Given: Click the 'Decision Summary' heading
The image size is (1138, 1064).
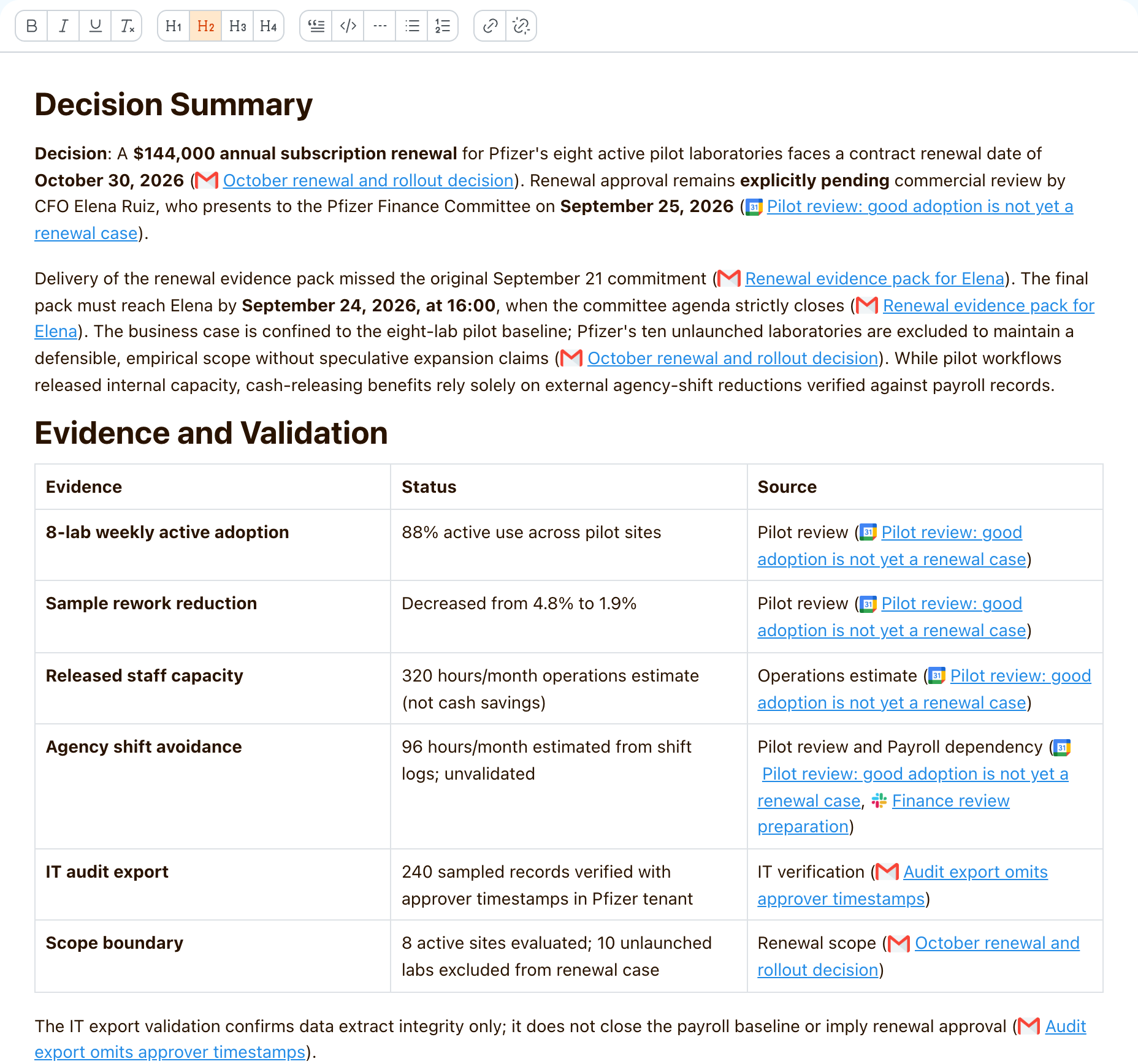Looking at the screenshot, I should (174, 104).
